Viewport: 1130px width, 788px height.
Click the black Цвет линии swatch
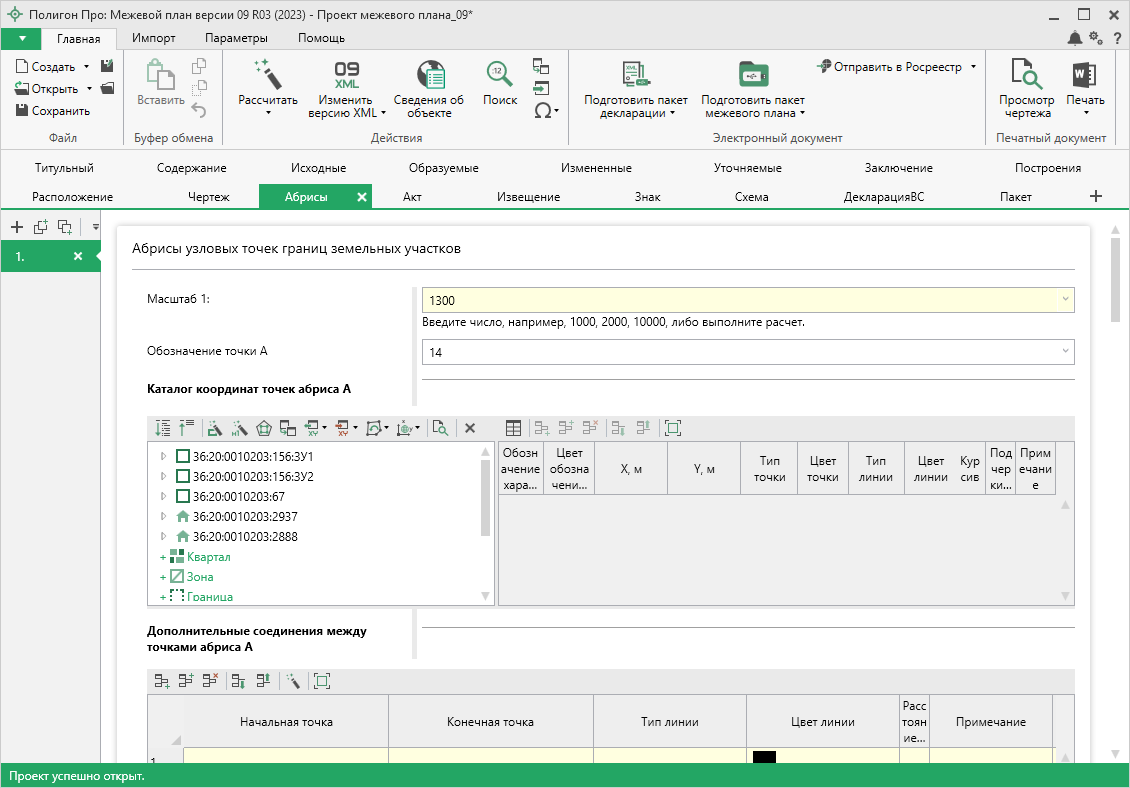click(x=764, y=757)
